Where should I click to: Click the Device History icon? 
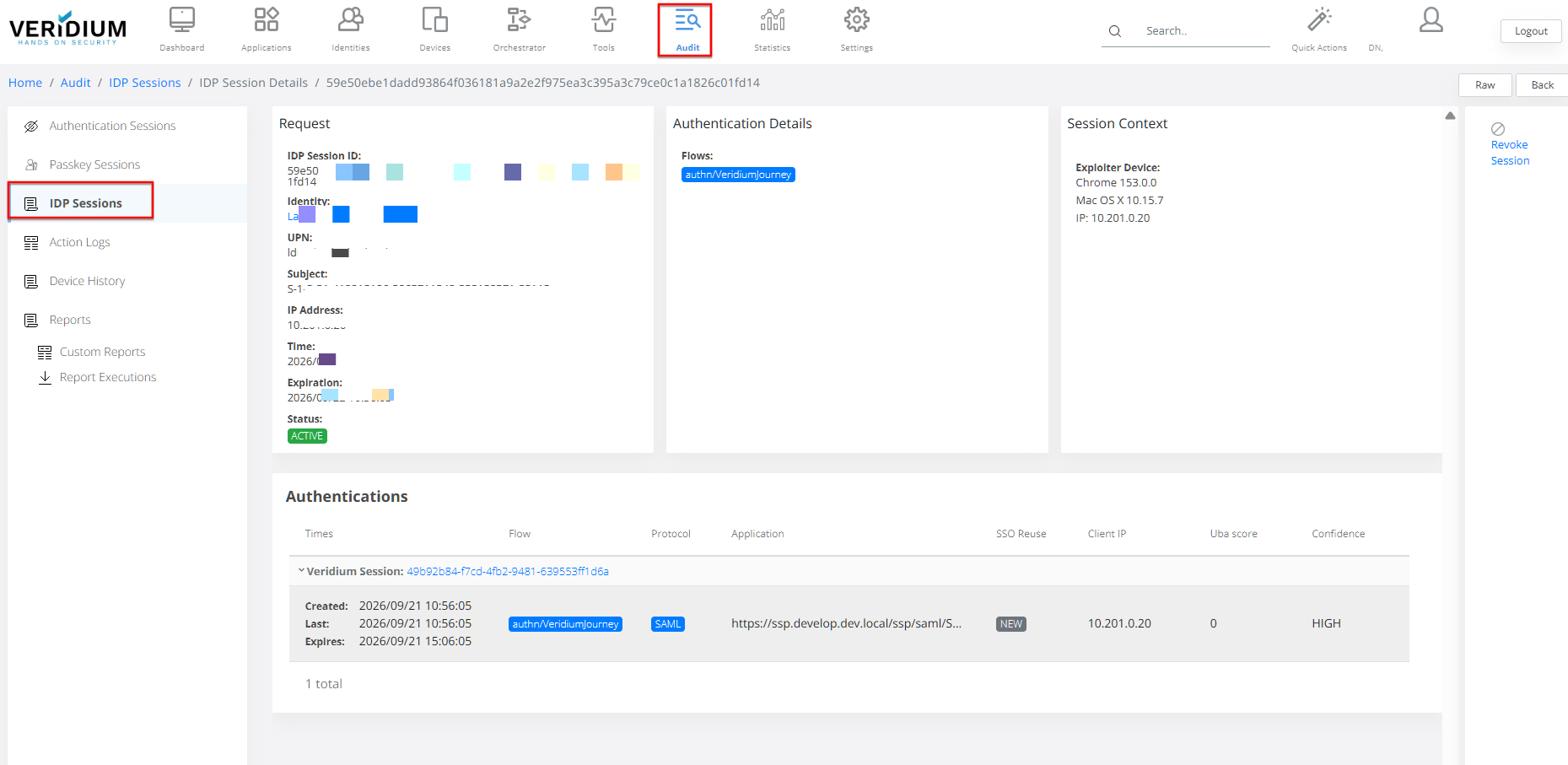31,282
